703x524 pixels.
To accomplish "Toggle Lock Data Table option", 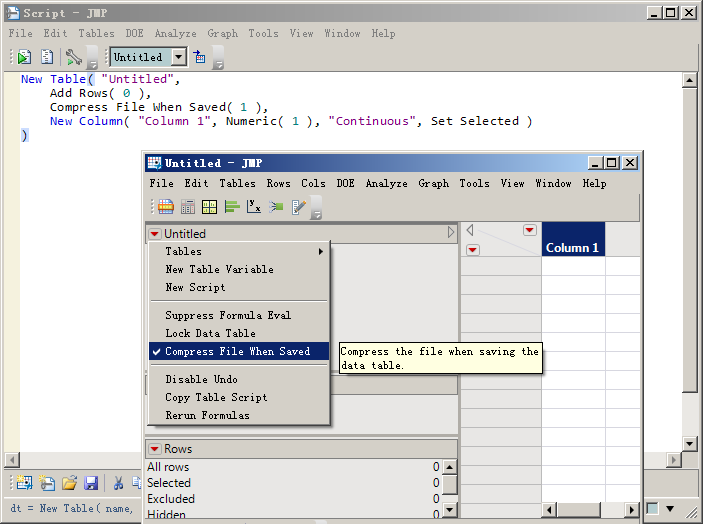I will (239, 333).
